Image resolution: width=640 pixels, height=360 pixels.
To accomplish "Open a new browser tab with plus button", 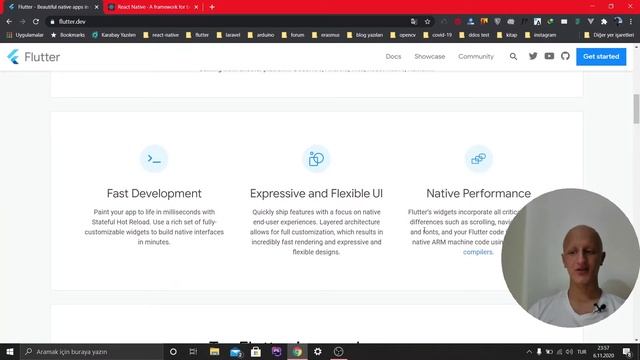I will click(212, 7).
